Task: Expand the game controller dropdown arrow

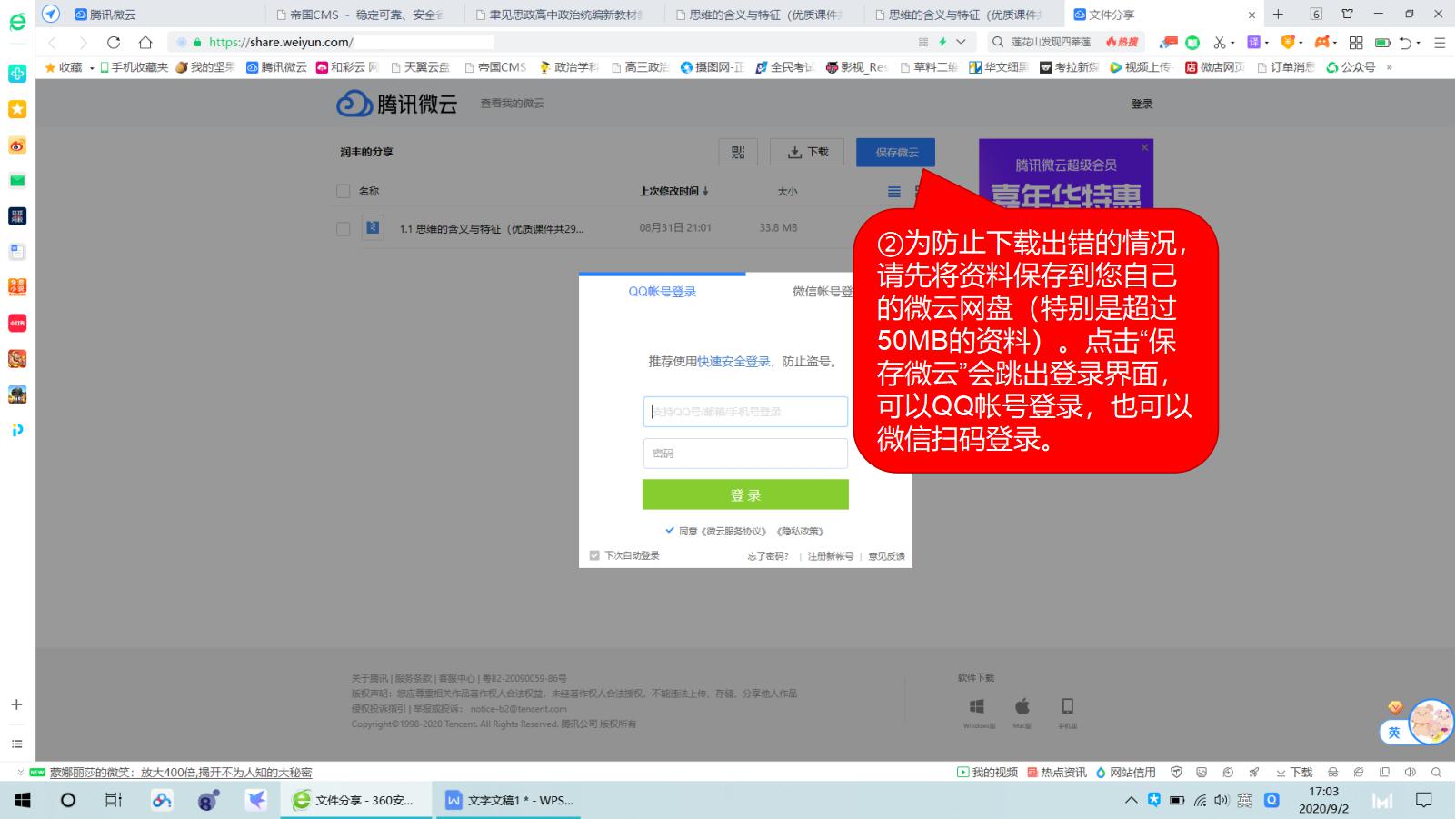Action: point(1336,43)
